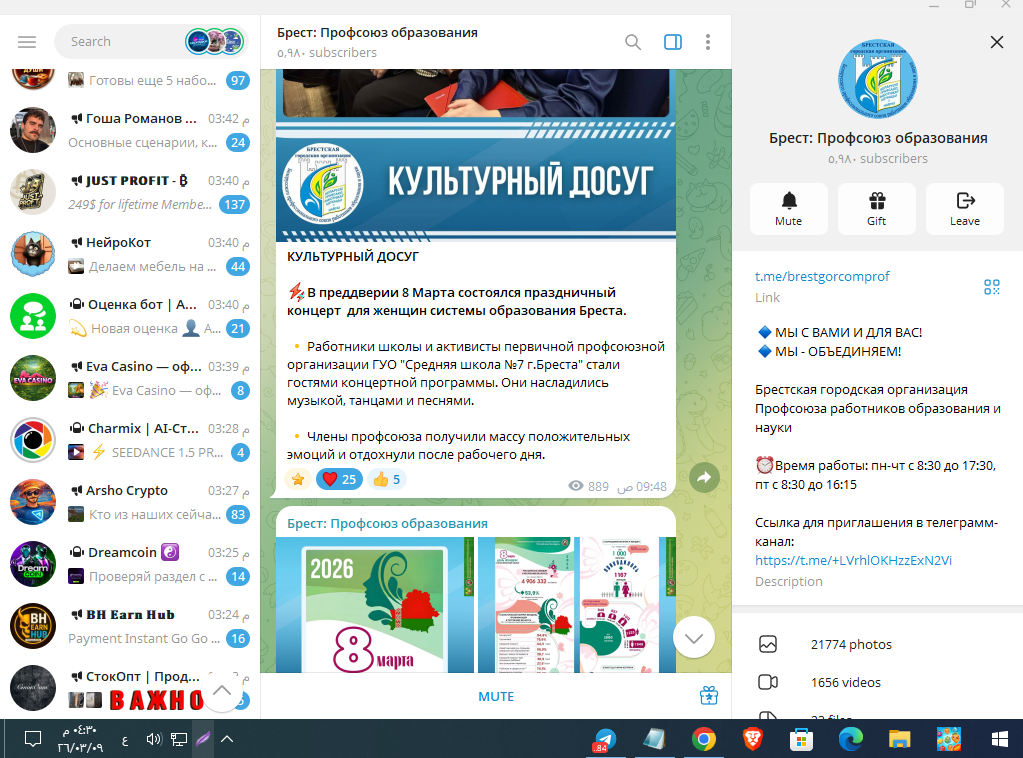Screen dimensions: 1023x758
Task: Click the channel title in chat header
Action: tap(377, 33)
